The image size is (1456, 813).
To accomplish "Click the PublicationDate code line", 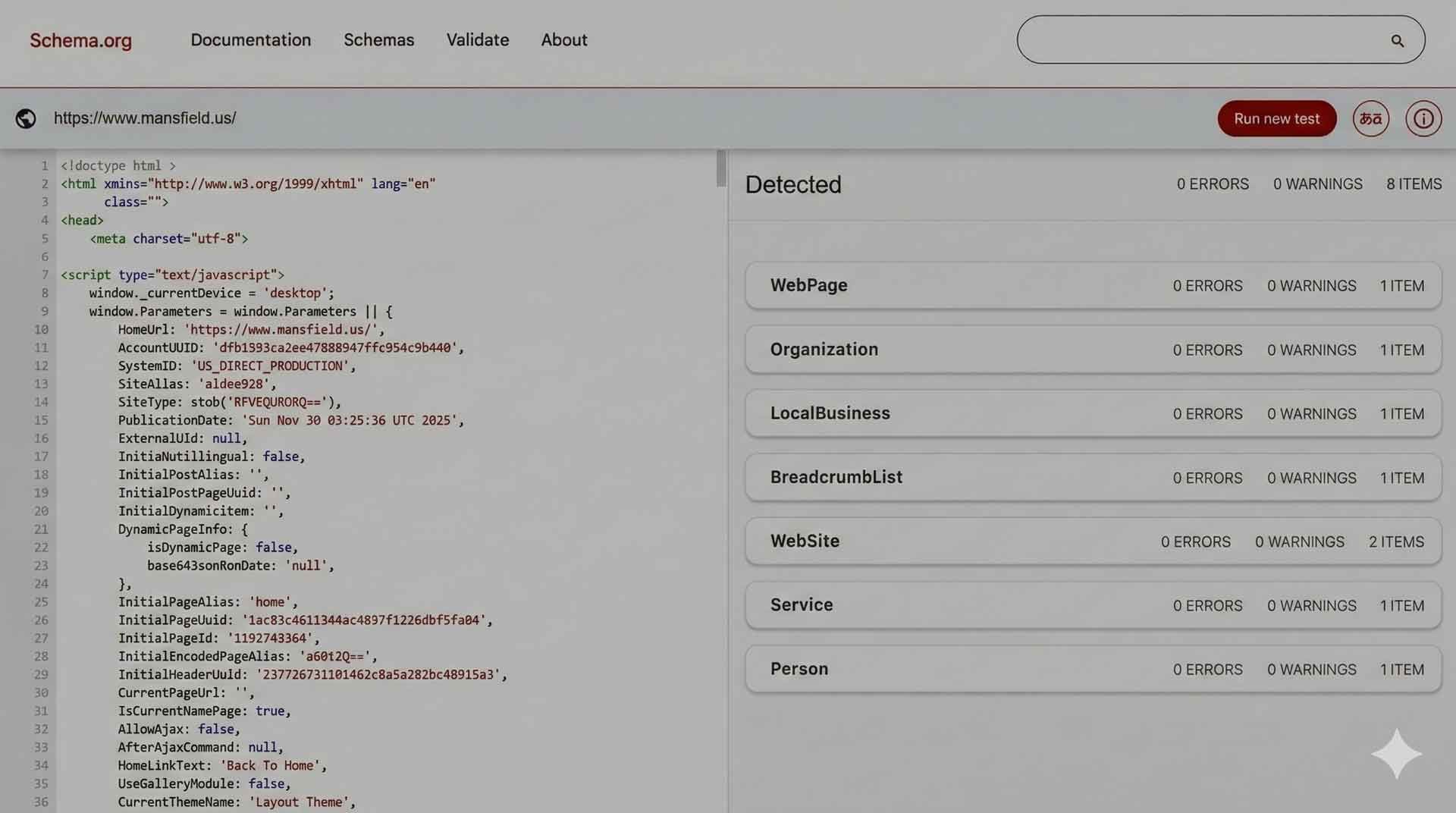I will coord(290,420).
